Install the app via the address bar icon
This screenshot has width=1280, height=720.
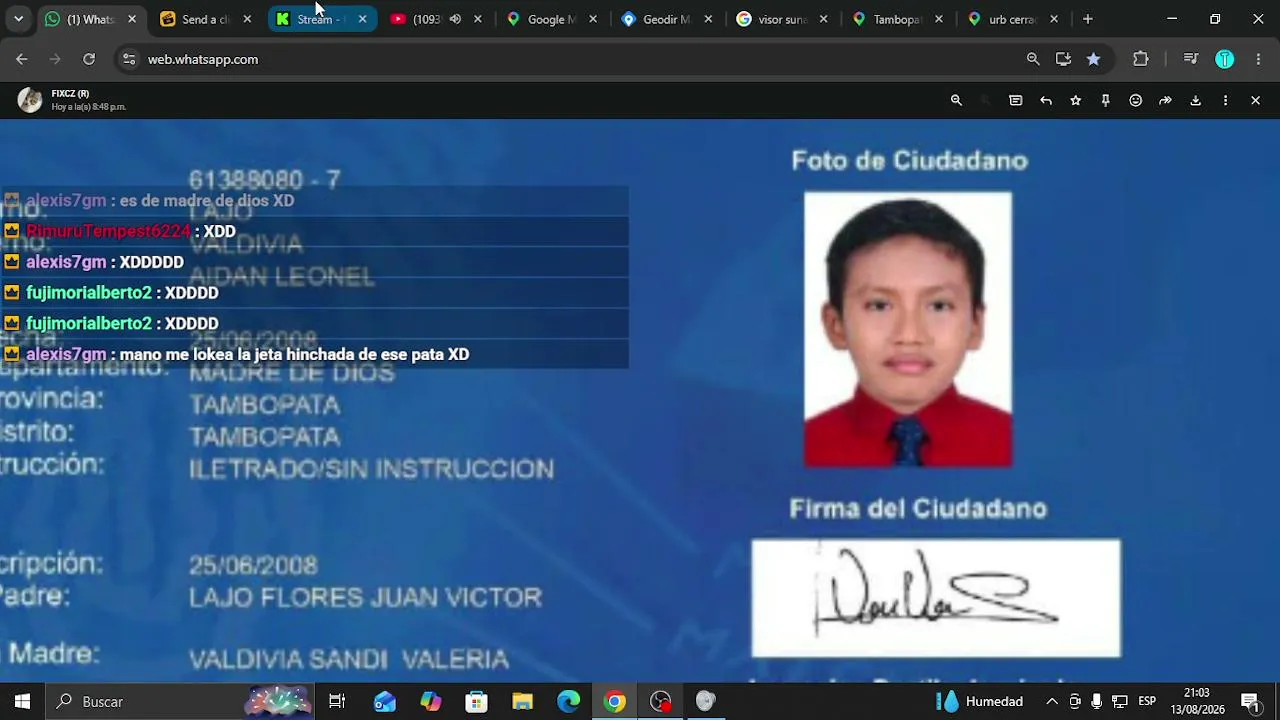[1063, 59]
